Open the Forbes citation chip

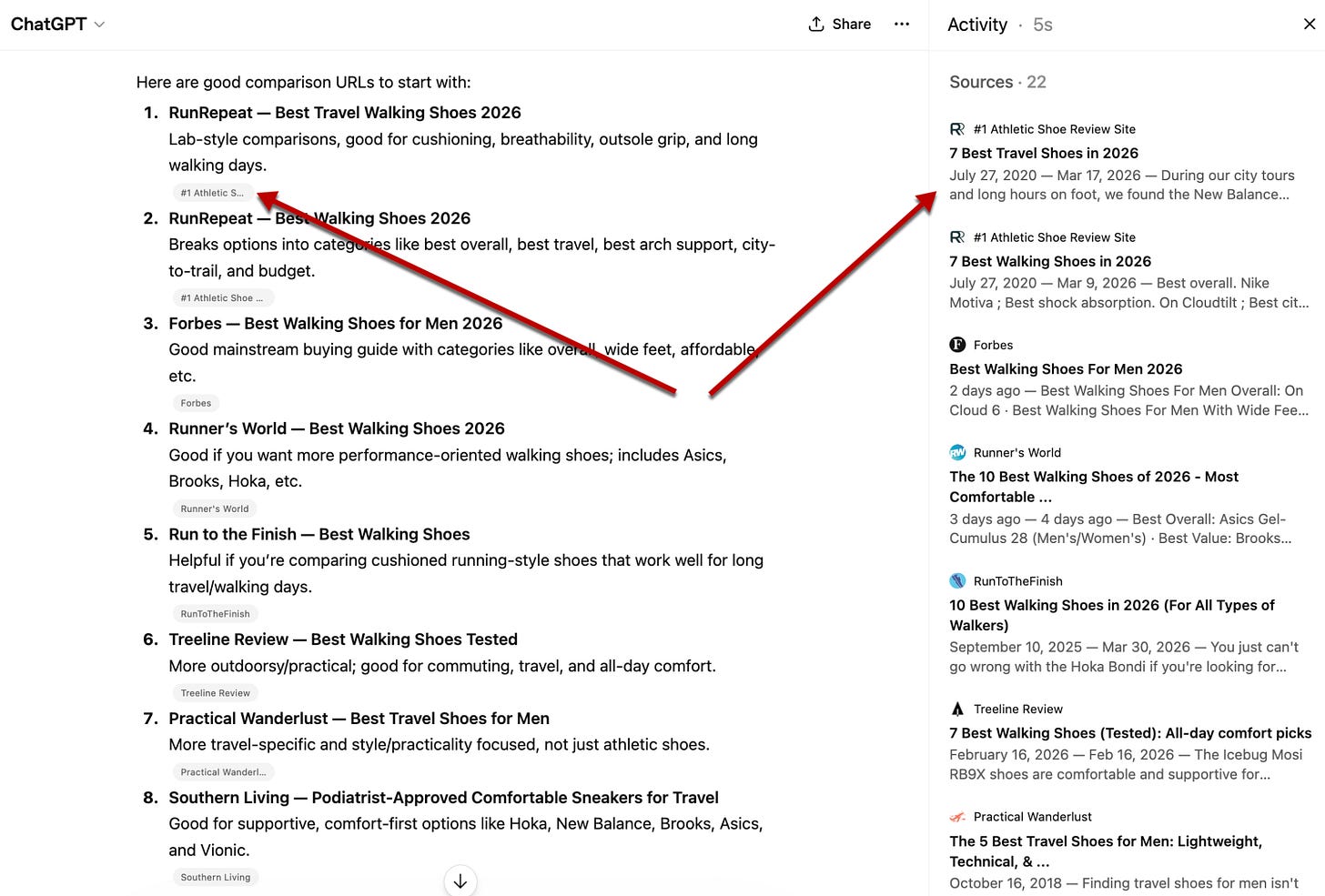pyautogui.click(x=196, y=403)
